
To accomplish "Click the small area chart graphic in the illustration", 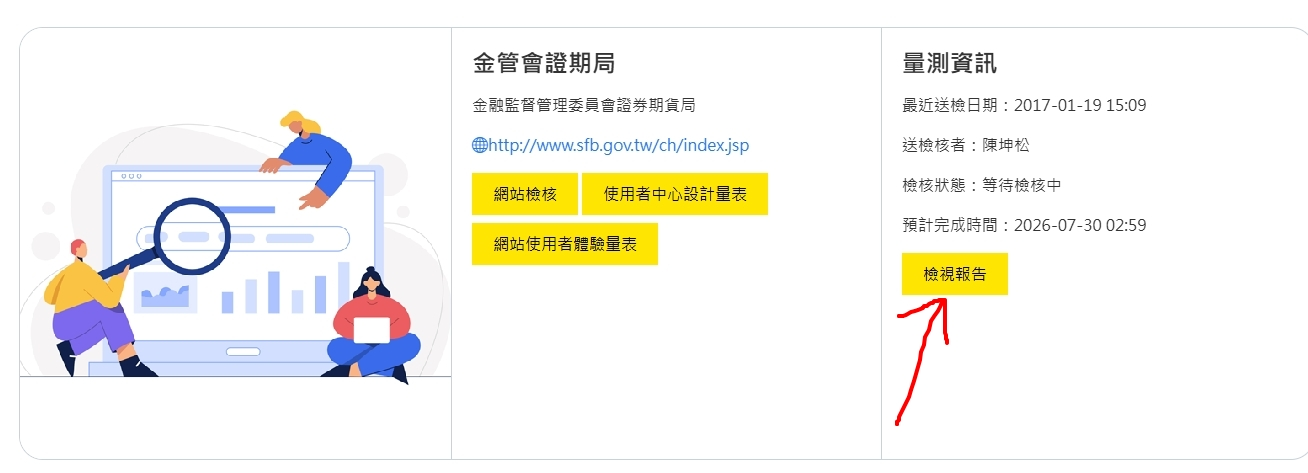I will tap(165, 294).
